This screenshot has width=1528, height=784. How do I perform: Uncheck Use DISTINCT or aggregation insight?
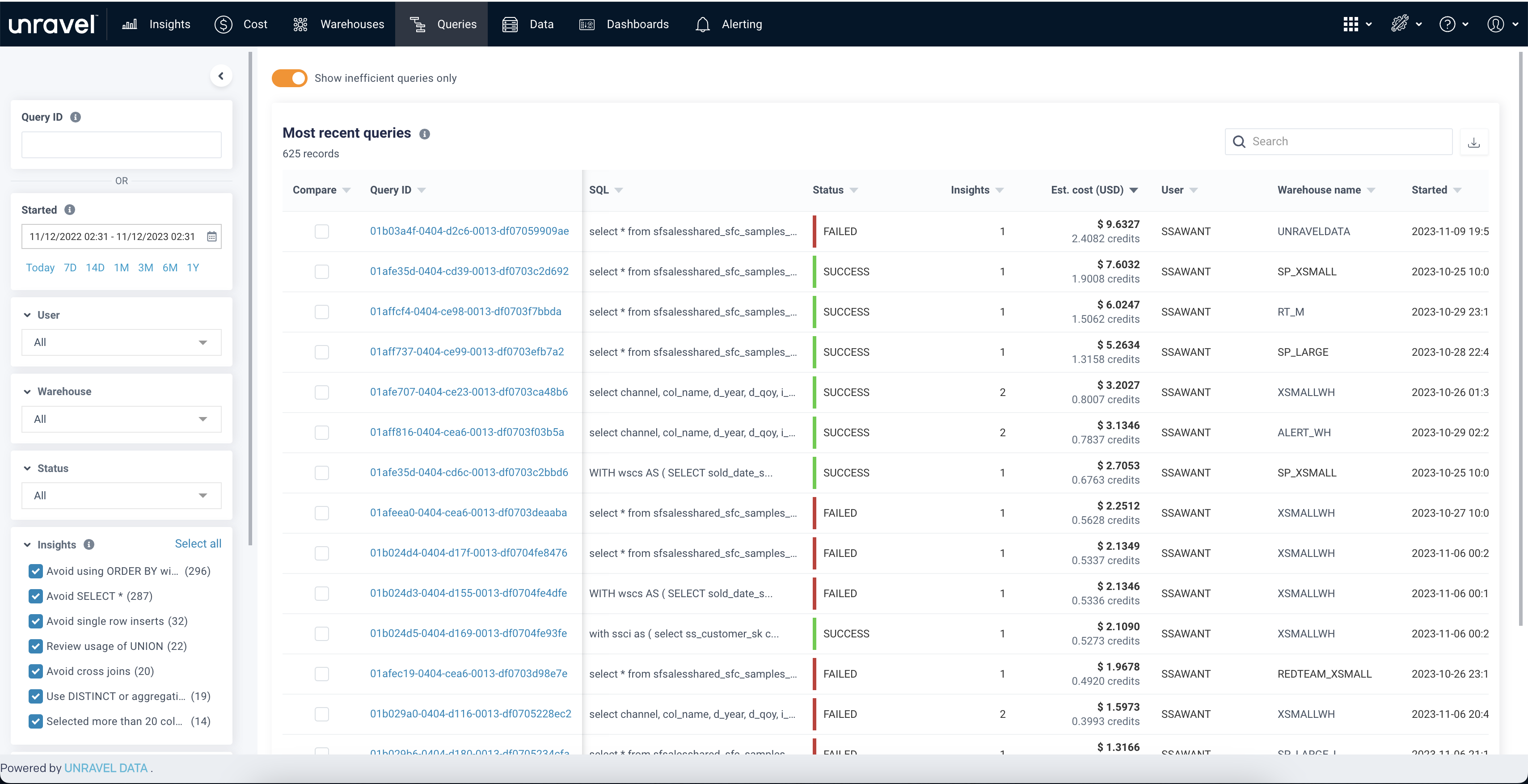tap(36, 696)
